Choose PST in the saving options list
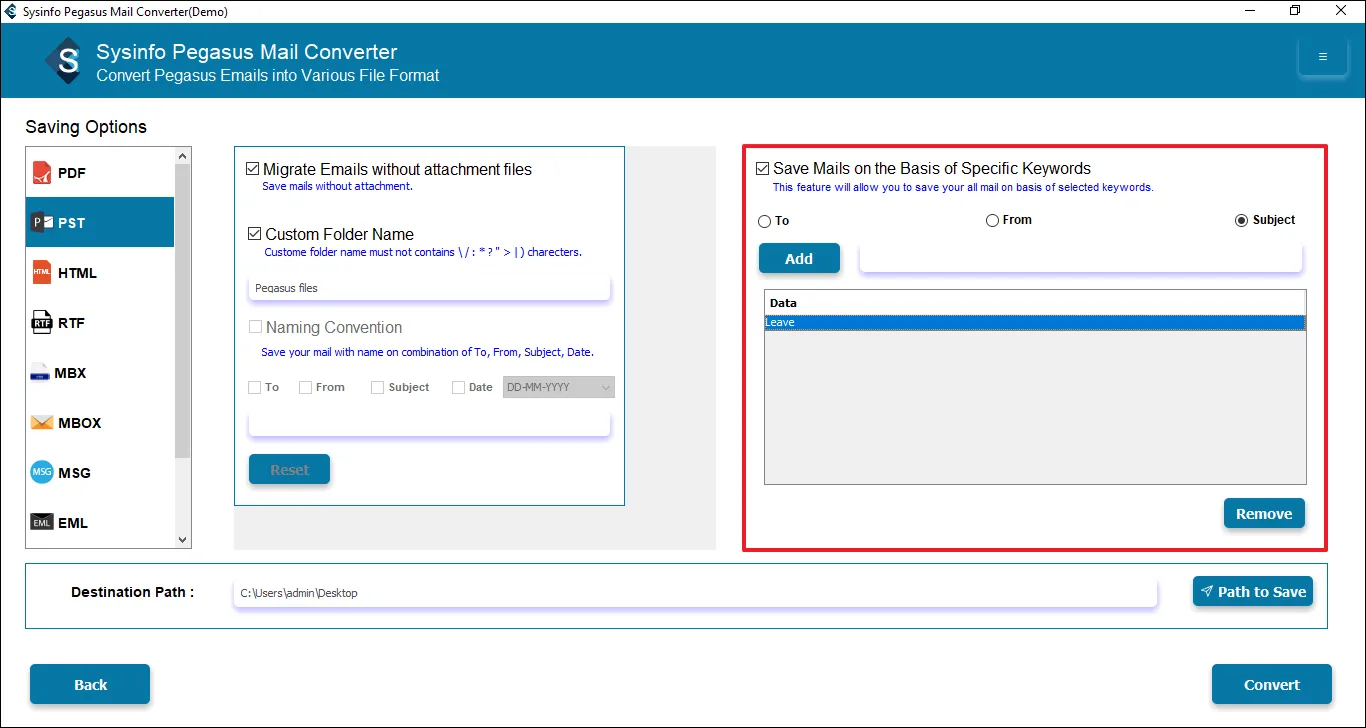The height and width of the screenshot is (728, 1366). [x=100, y=223]
